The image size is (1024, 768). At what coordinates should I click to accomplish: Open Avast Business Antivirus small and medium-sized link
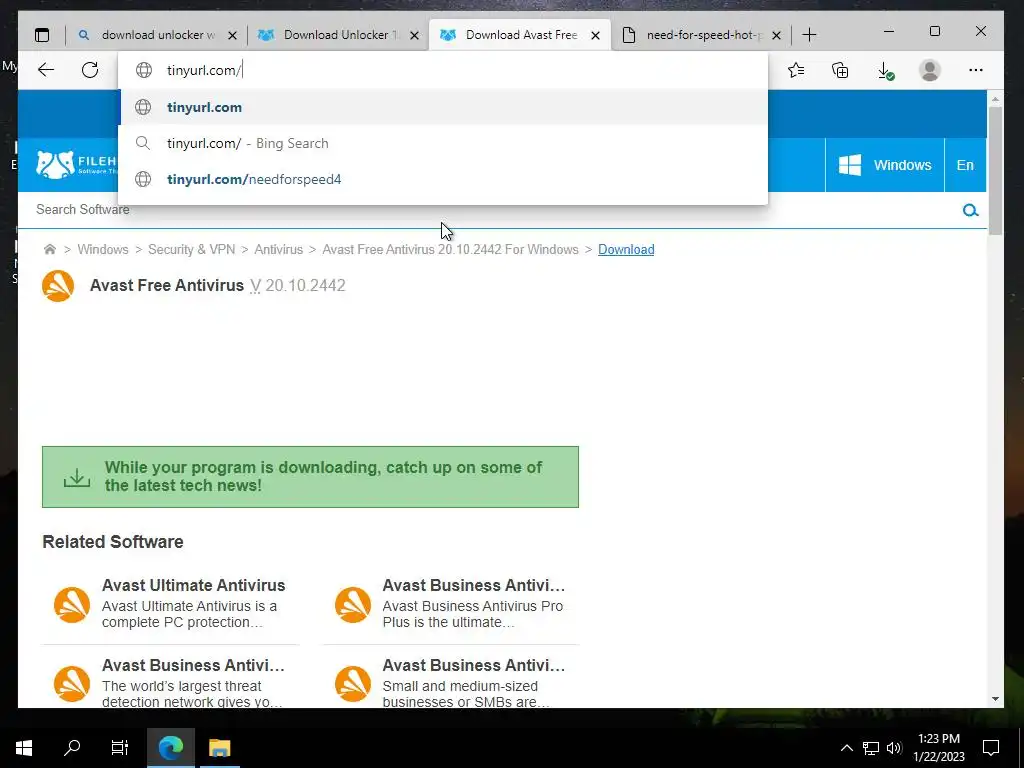click(473, 665)
